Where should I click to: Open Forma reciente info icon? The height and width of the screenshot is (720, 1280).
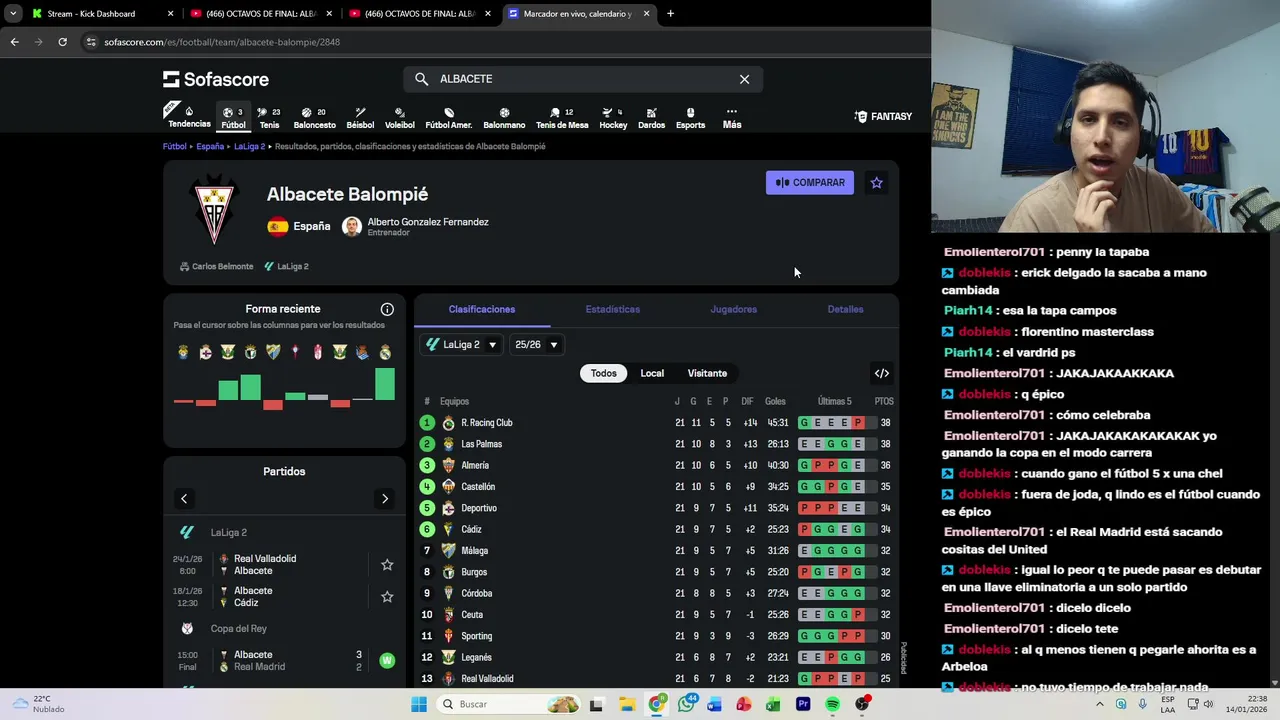(x=387, y=309)
